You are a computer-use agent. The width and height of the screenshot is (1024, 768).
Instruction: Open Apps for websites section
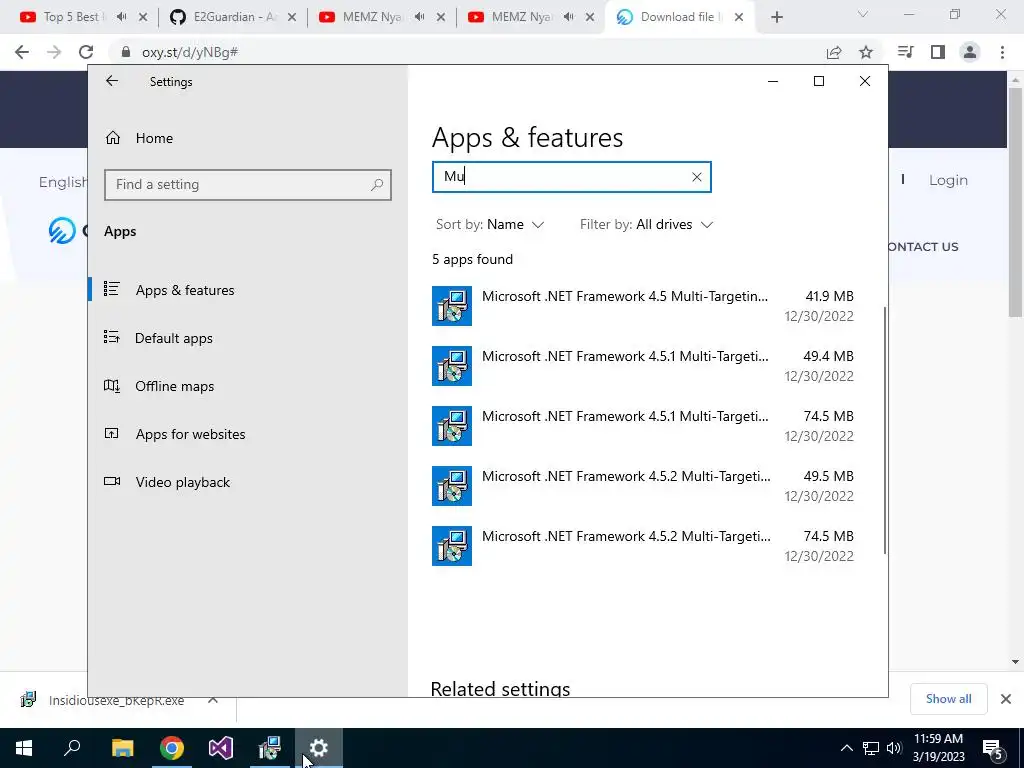[x=248, y=434]
